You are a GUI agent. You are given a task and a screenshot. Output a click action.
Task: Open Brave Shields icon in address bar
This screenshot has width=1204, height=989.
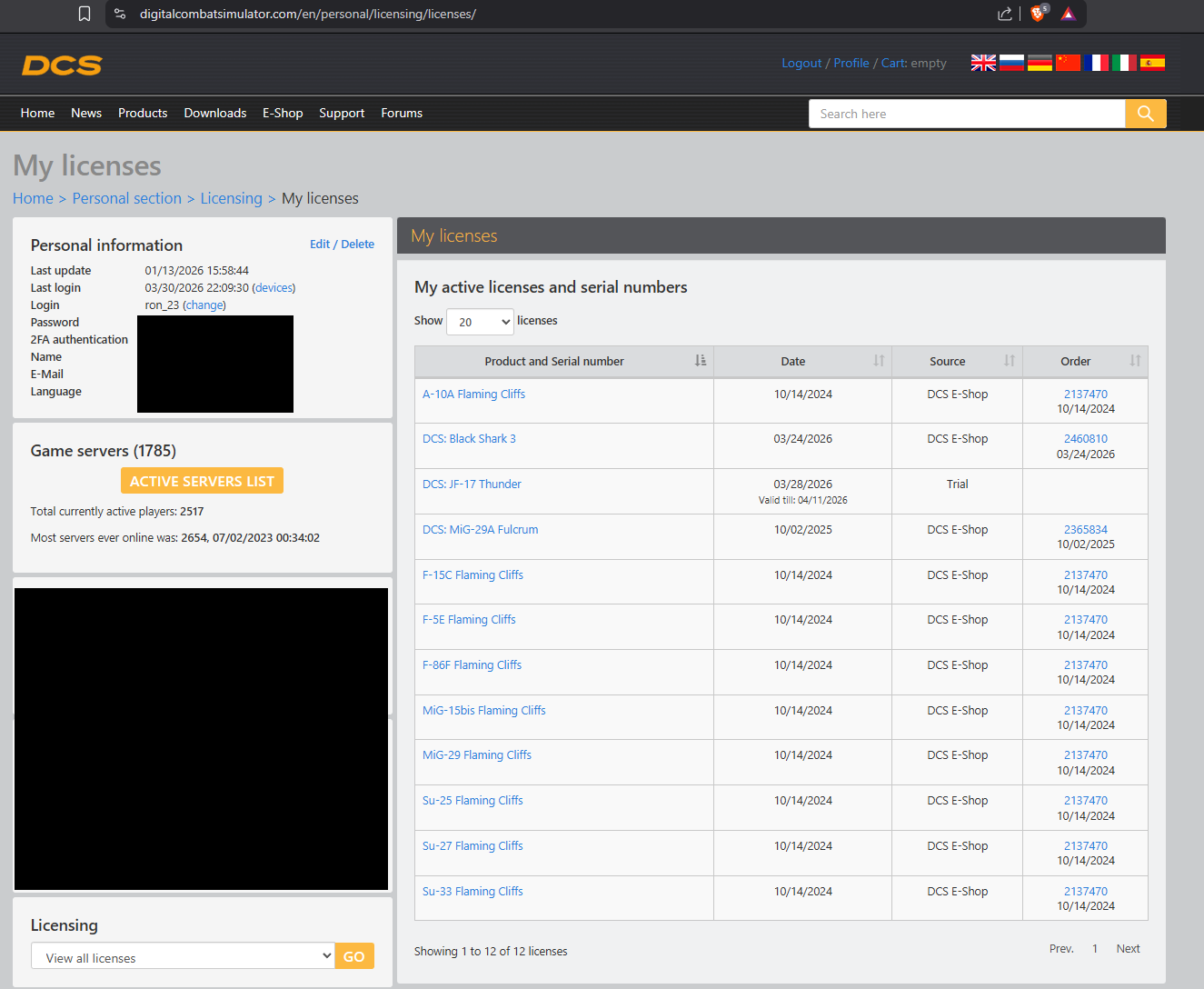pos(1037,14)
